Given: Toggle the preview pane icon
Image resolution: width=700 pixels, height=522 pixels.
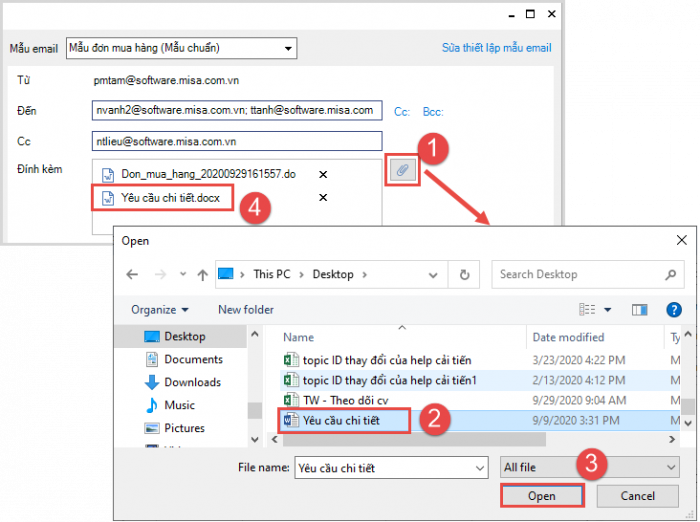Looking at the screenshot, I should point(640,310).
